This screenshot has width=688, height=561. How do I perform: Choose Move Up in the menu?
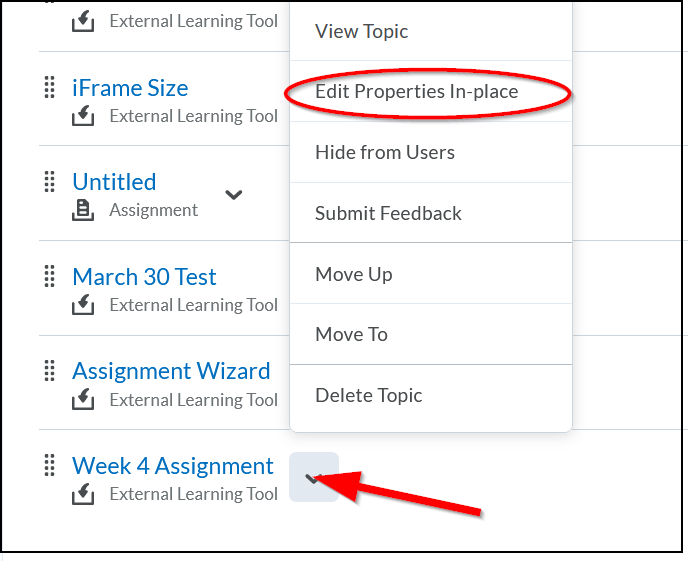pyautogui.click(x=353, y=274)
